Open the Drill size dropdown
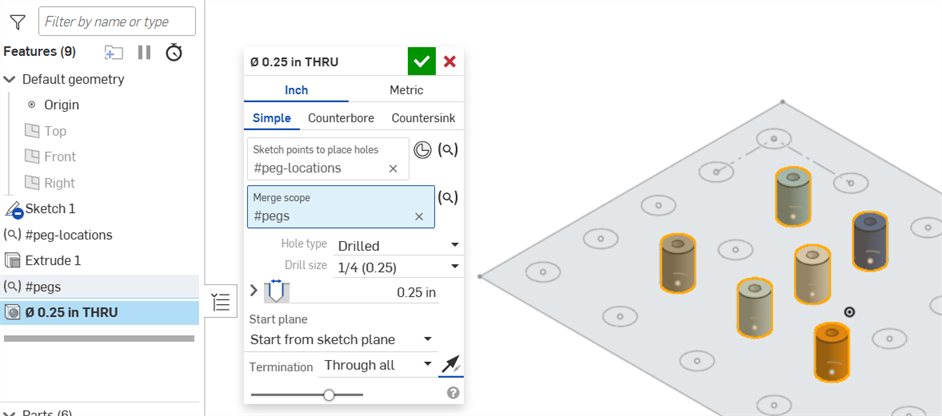Image resolution: width=942 pixels, height=416 pixels. click(x=398, y=266)
